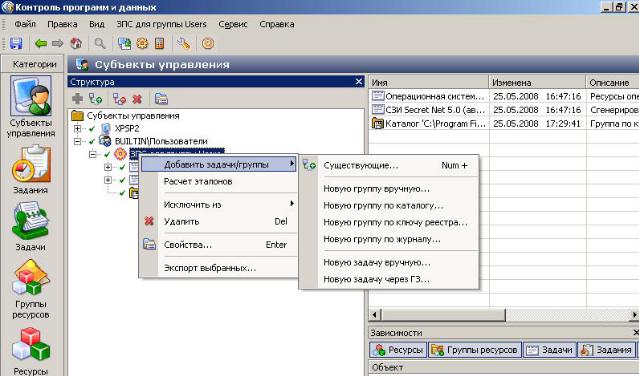Open the Сервис menu
The image size is (639, 376).
point(233,24)
